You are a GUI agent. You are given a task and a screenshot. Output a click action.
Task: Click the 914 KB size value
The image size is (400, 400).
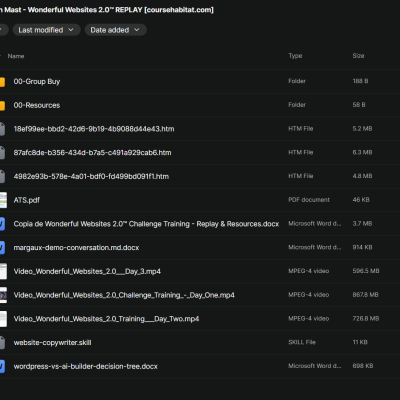(362, 247)
